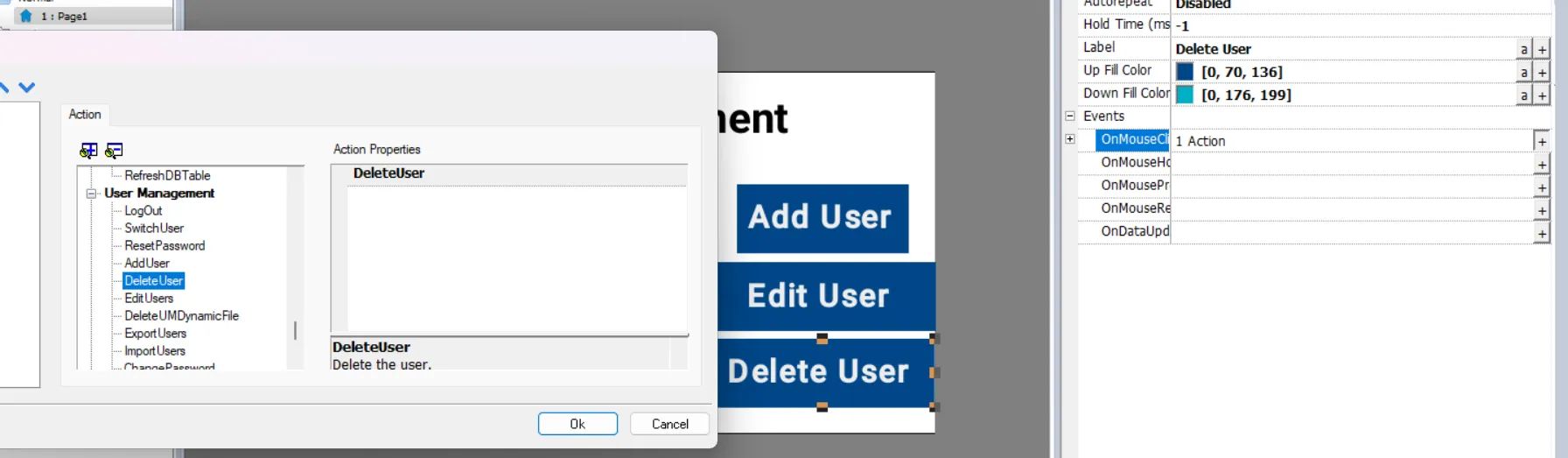The height and width of the screenshot is (458, 1568).
Task: Click the expand-all tree icon above action list
Action: tap(88, 151)
